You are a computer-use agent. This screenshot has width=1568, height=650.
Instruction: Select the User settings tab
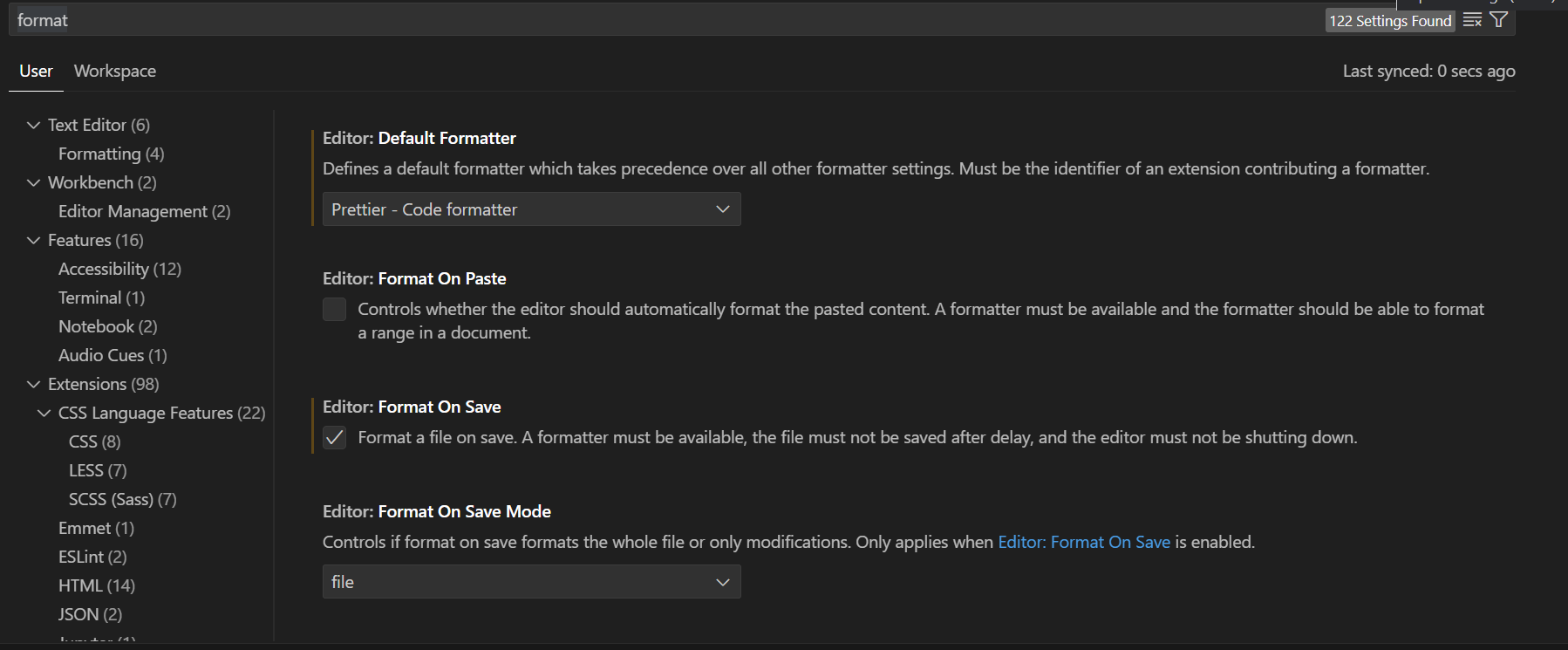36,71
